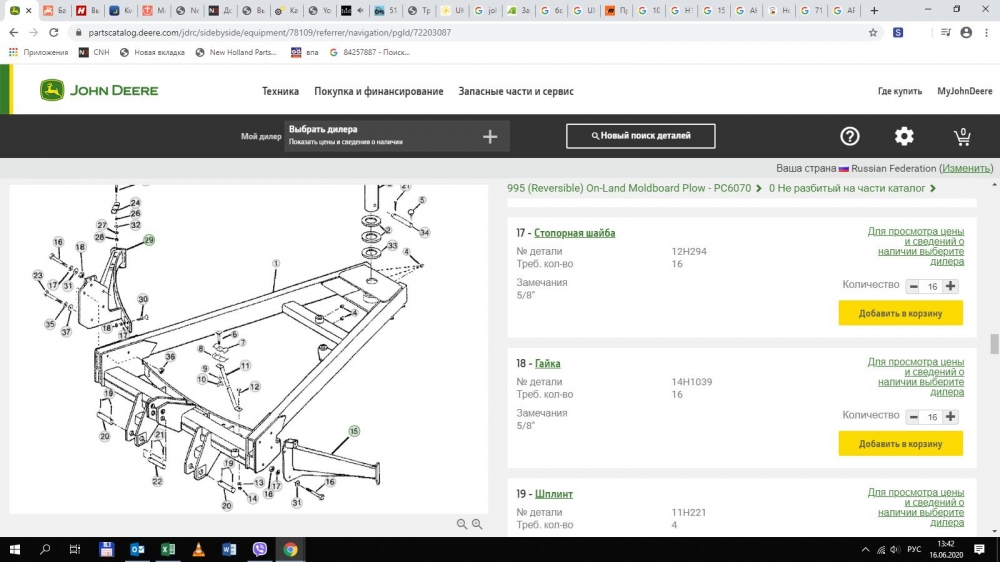
Task: Open Task View on the taskbar
Action: click(x=75, y=549)
